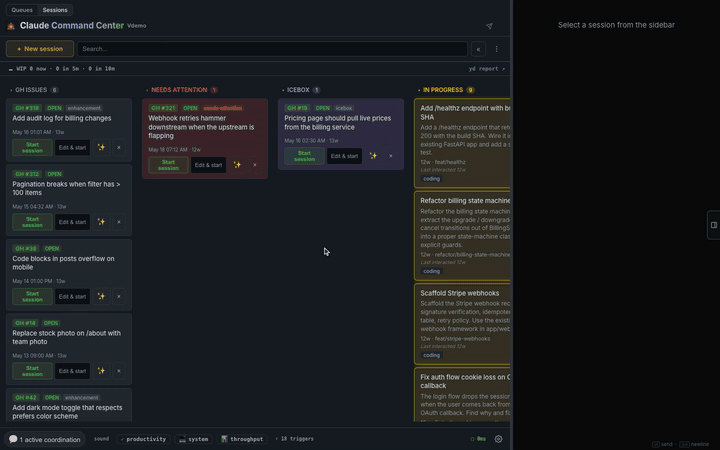Click the Claude Command Center logo icon

pos(11,26)
